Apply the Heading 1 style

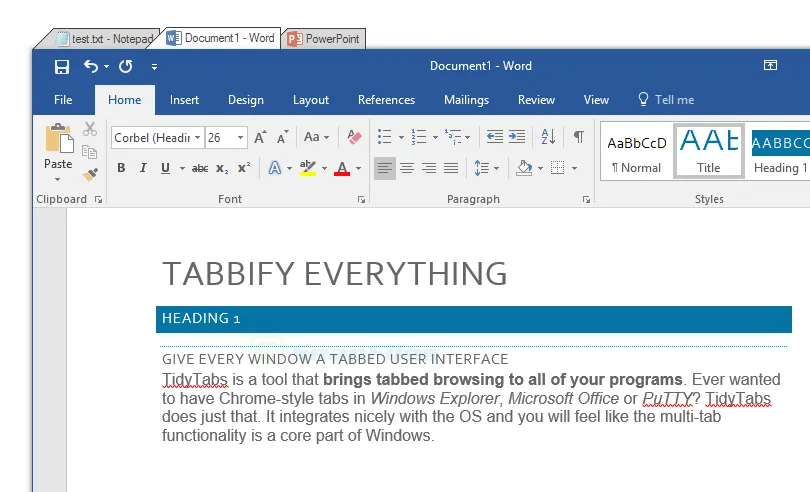point(780,151)
